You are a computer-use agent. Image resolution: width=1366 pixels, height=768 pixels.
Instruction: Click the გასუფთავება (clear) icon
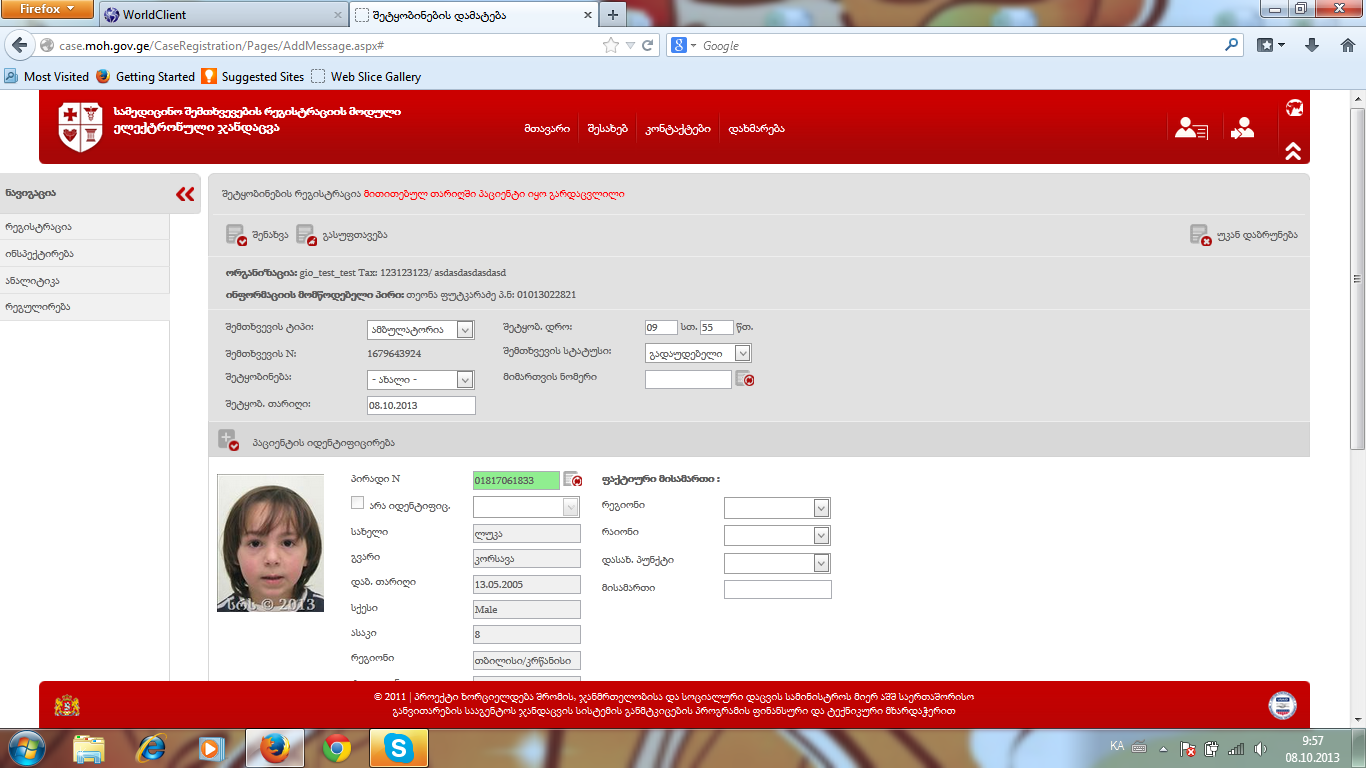pos(306,235)
